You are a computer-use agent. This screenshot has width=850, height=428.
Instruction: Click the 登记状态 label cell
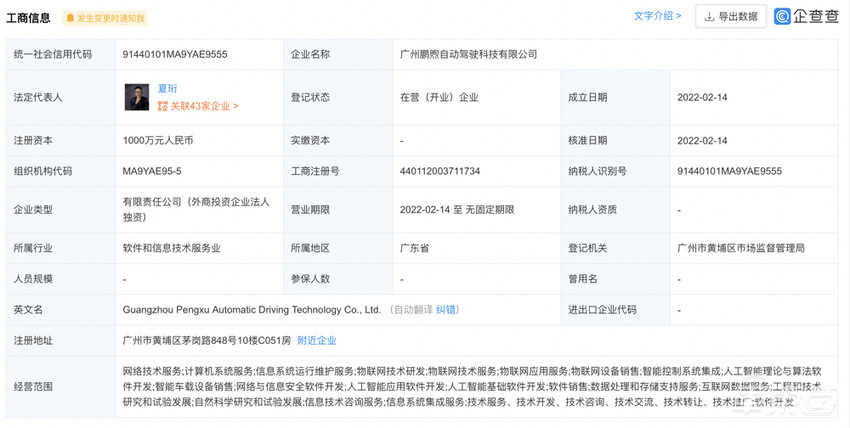(x=338, y=98)
